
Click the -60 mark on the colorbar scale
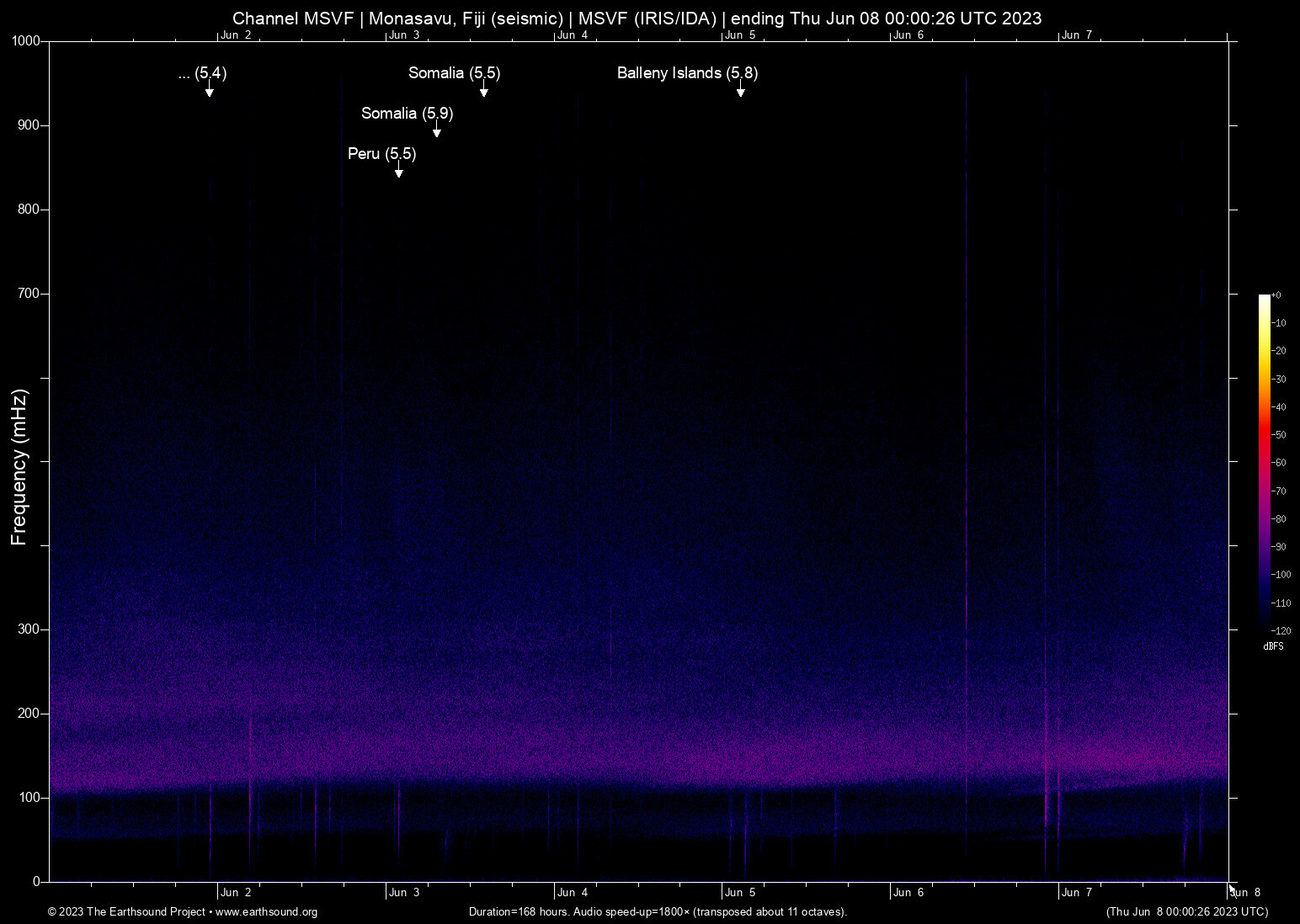click(1278, 463)
